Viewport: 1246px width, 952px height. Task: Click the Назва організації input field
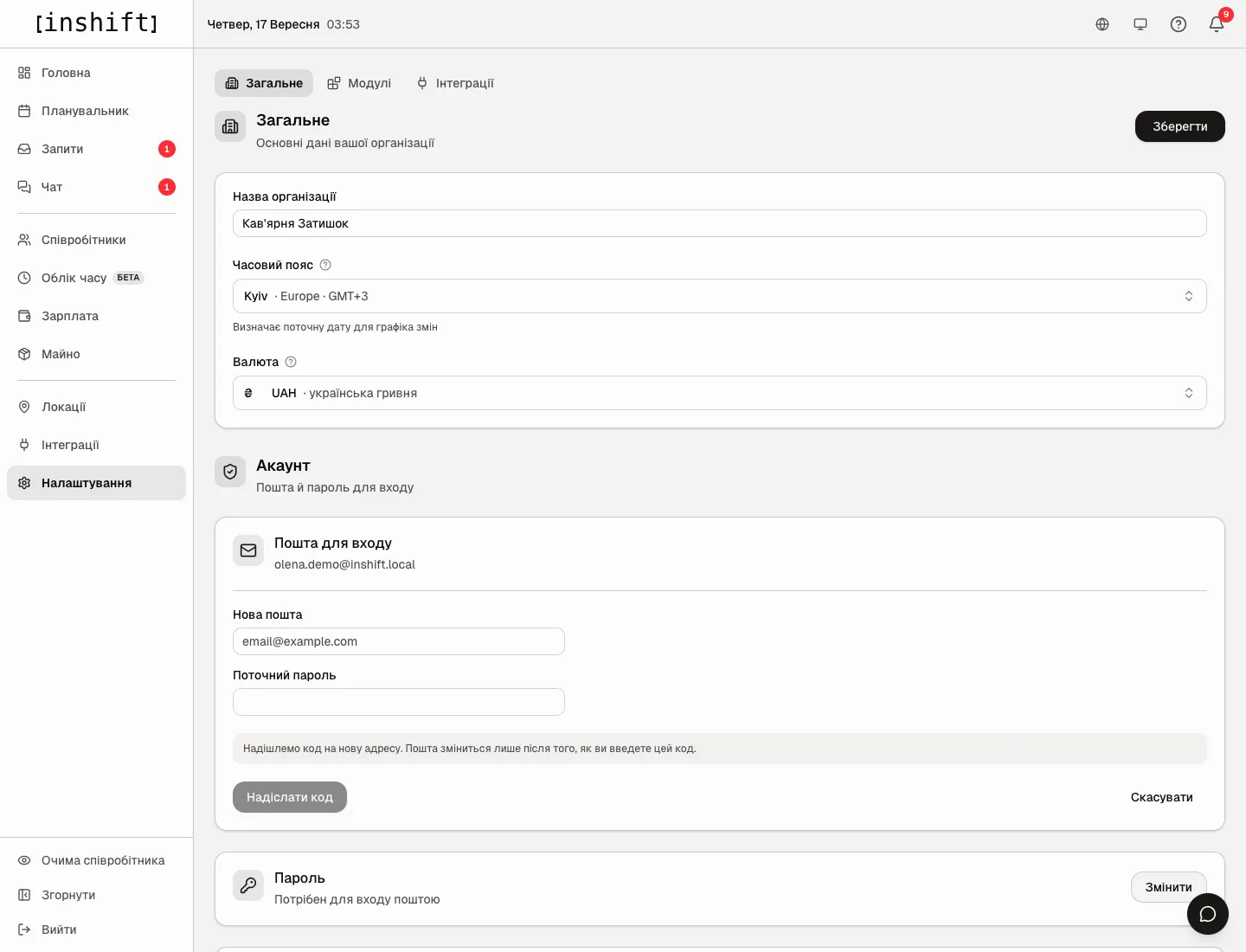click(x=720, y=223)
